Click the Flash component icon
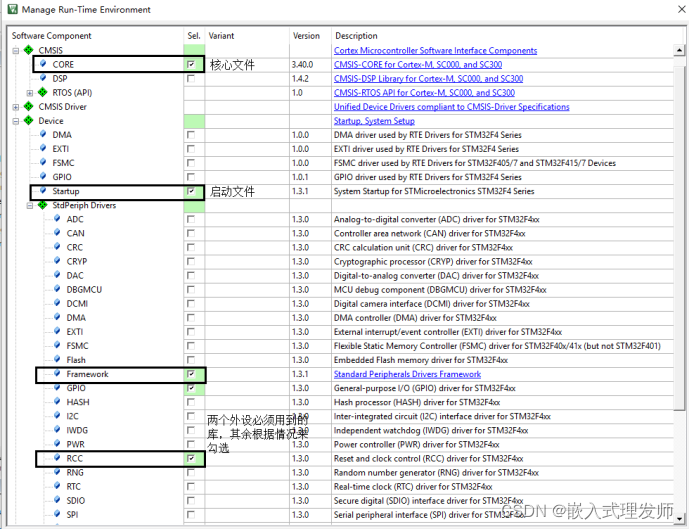Viewport: 689px width, 529px height. 57,359
